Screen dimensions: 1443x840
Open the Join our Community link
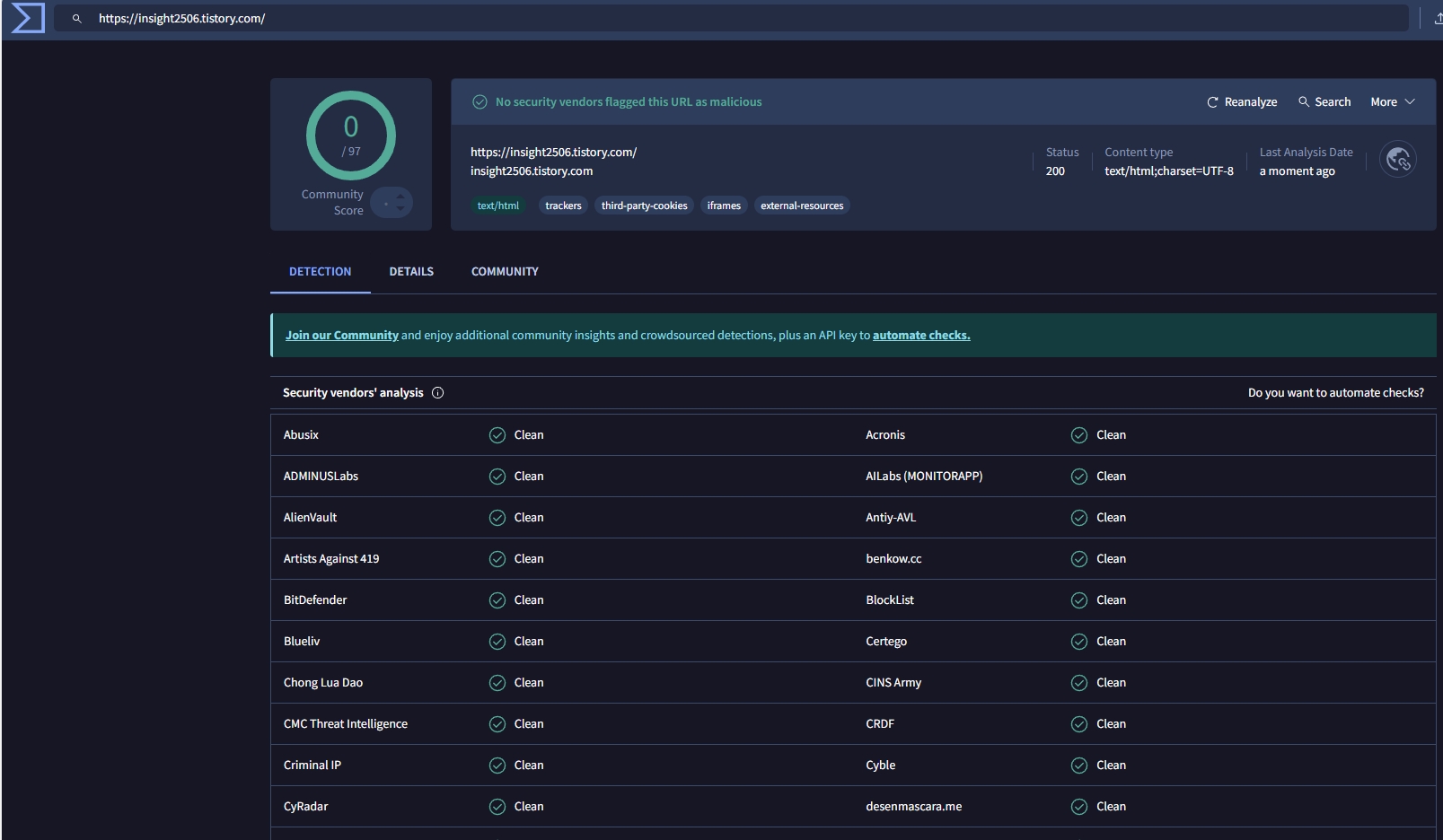[342, 335]
